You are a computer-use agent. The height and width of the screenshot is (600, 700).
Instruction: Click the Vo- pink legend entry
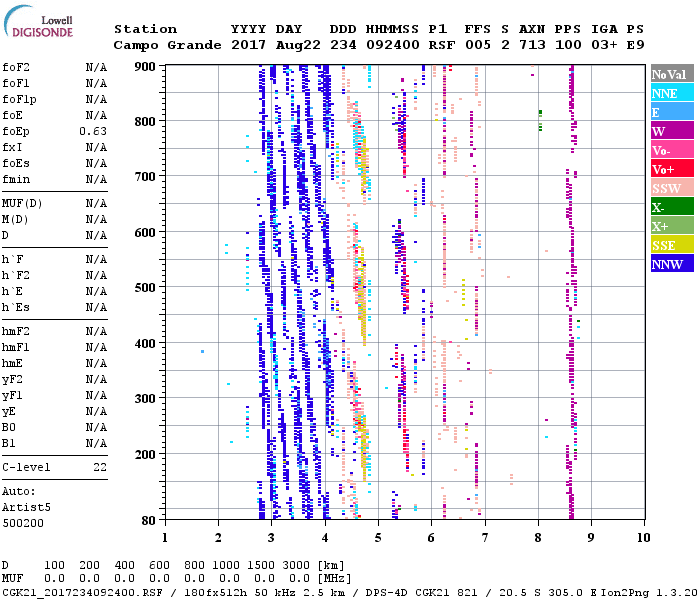click(x=671, y=151)
